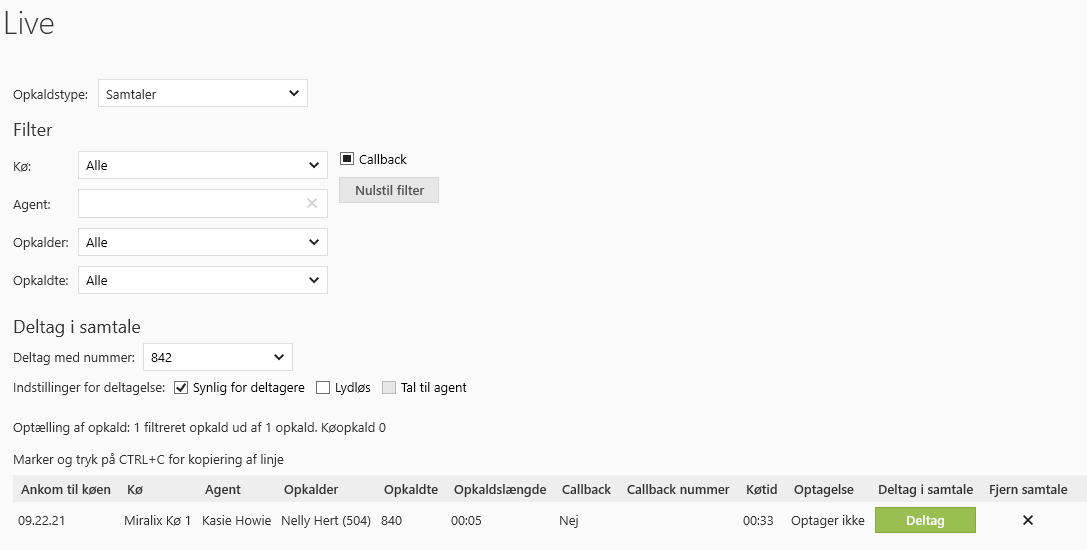The height and width of the screenshot is (550, 1087).
Task: Enable the Lydløs checkbox
Action: point(323,387)
